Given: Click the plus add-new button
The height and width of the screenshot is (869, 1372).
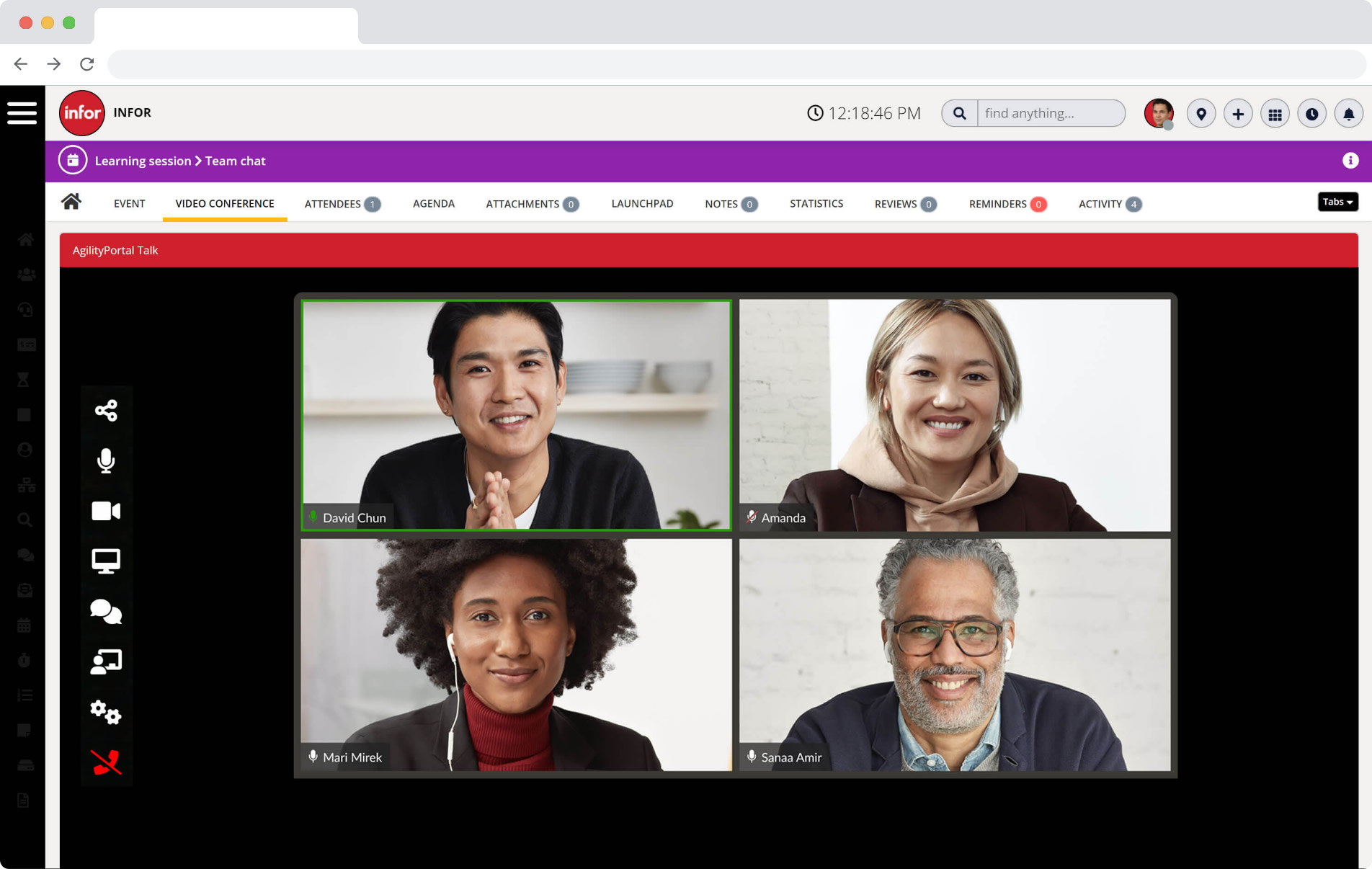Looking at the screenshot, I should click(x=1238, y=114).
